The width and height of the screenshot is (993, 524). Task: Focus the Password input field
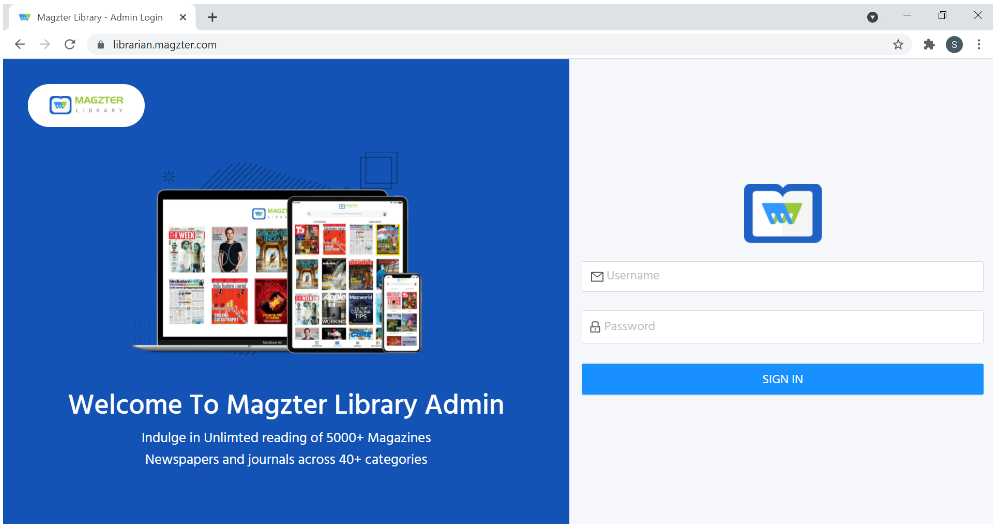pos(783,327)
